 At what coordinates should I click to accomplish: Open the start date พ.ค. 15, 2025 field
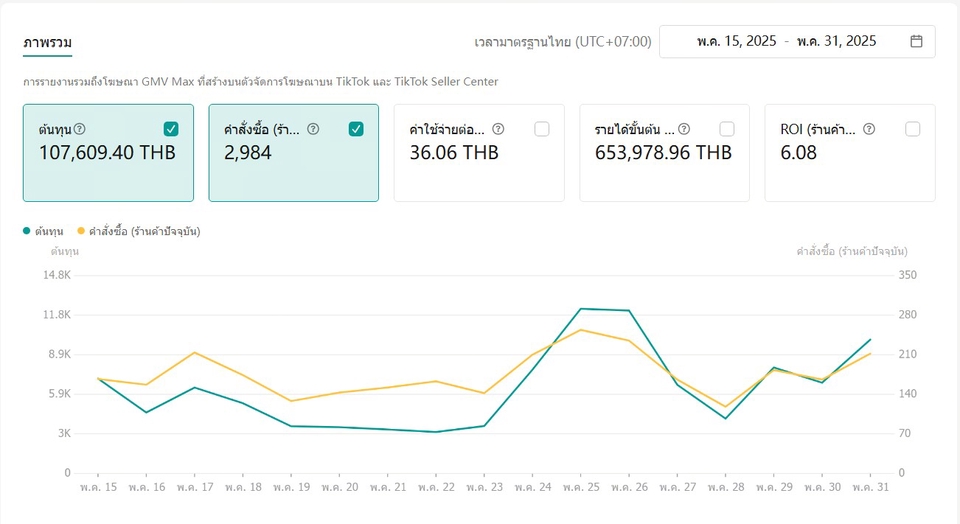coord(735,41)
